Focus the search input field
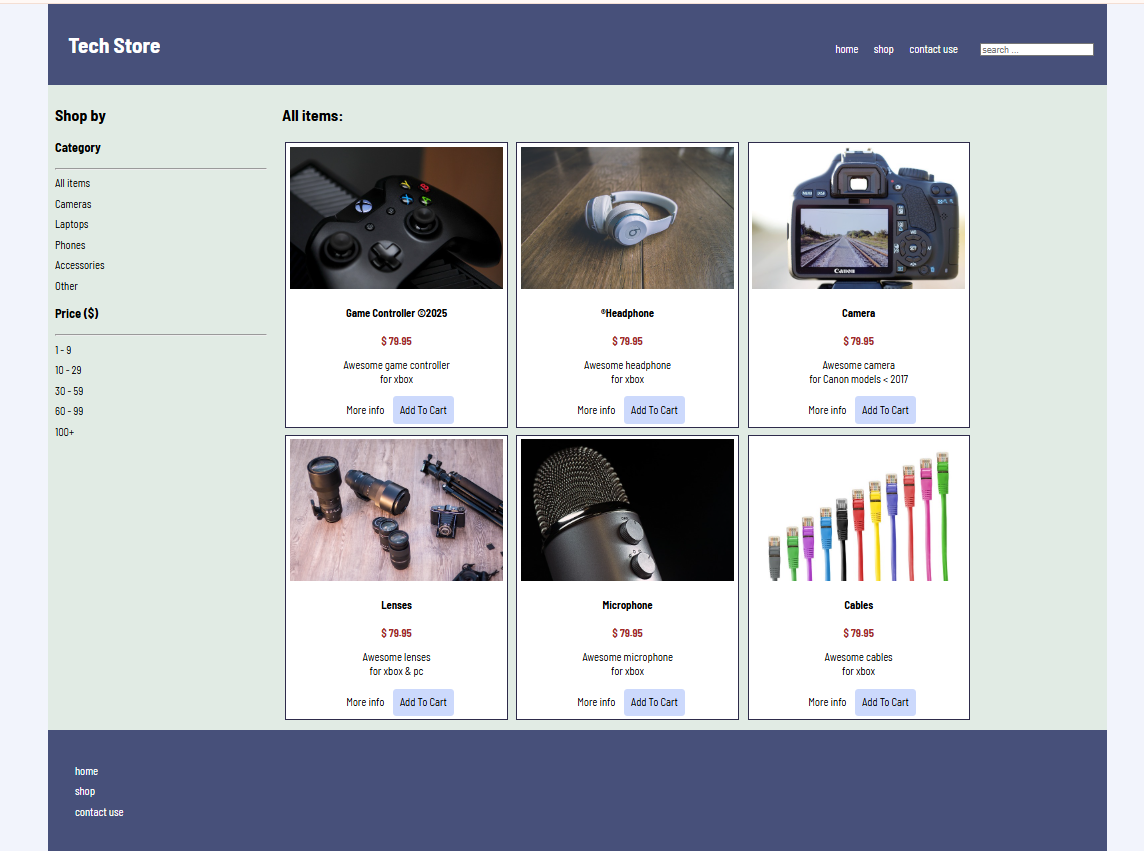Screen dimensions: 1144x851 click(1037, 50)
